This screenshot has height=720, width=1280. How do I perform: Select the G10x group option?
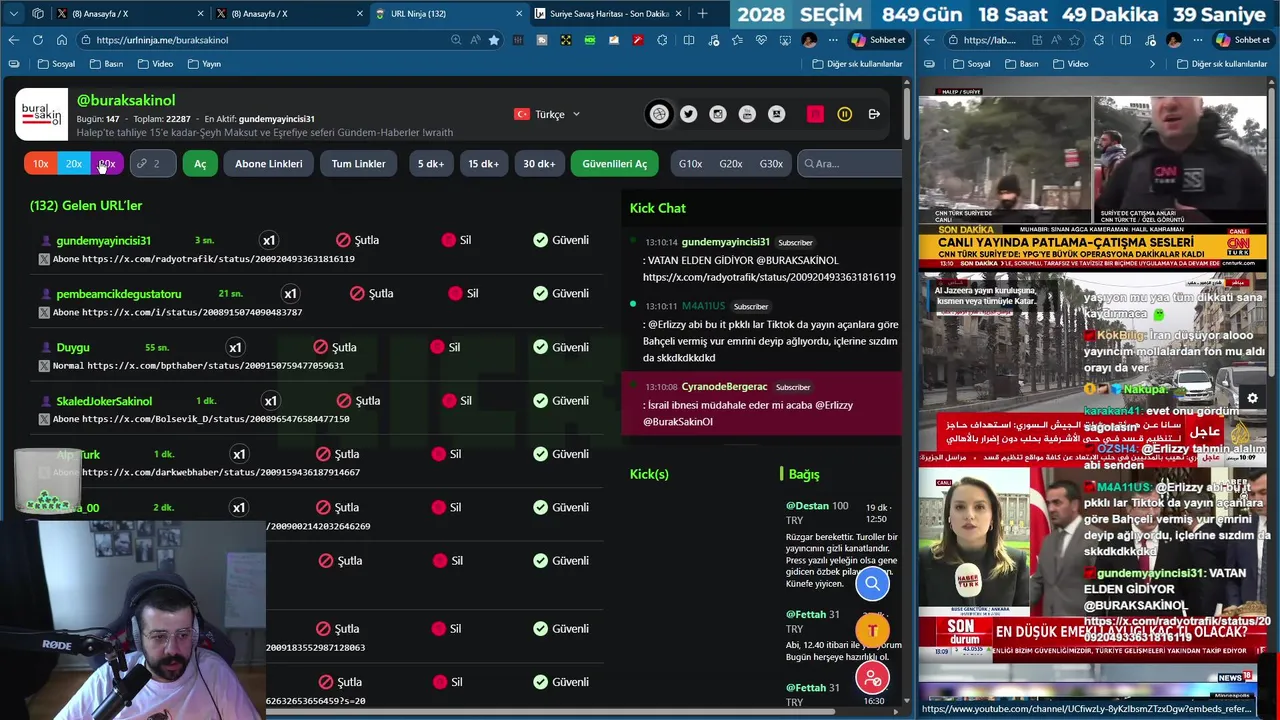click(690, 164)
